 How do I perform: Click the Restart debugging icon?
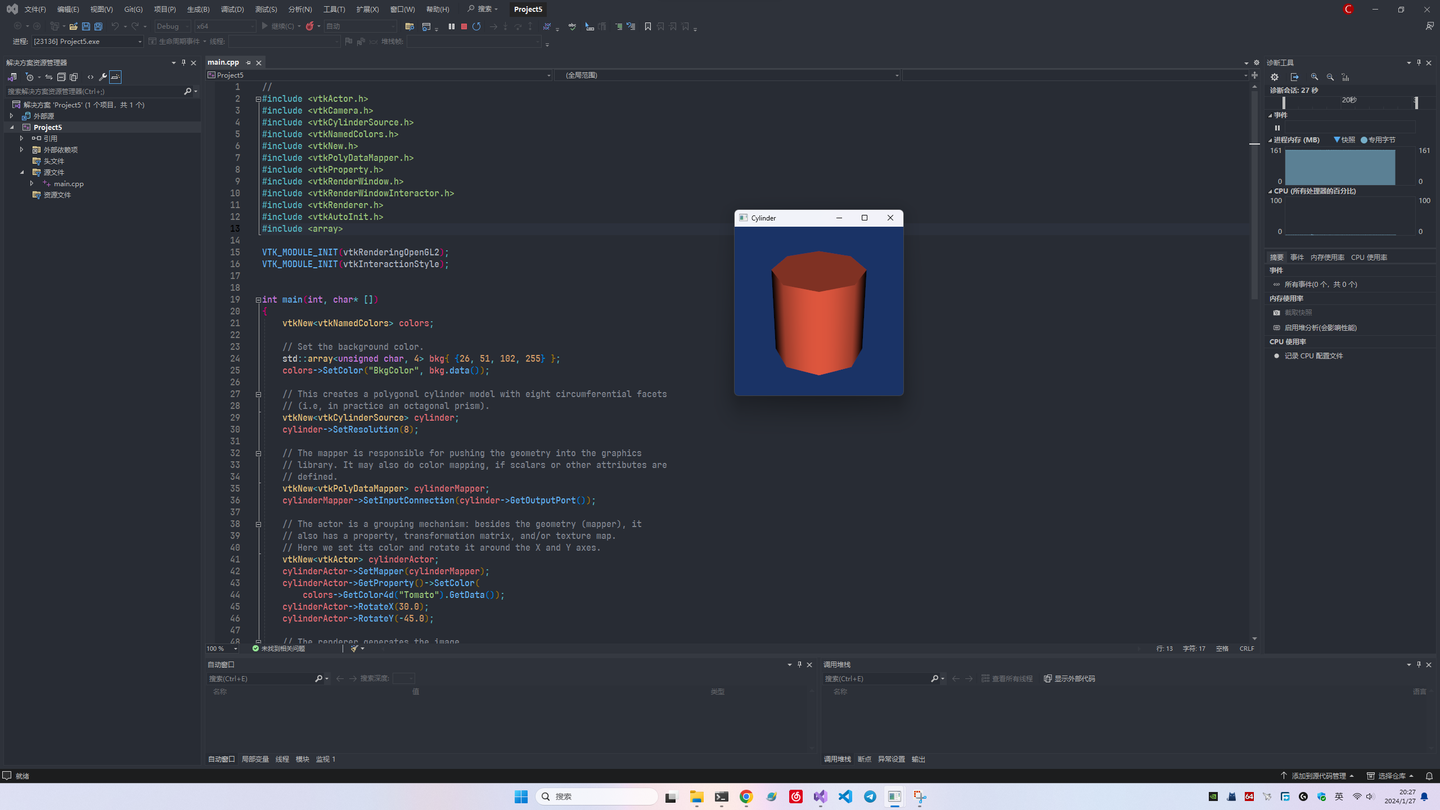[477, 27]
